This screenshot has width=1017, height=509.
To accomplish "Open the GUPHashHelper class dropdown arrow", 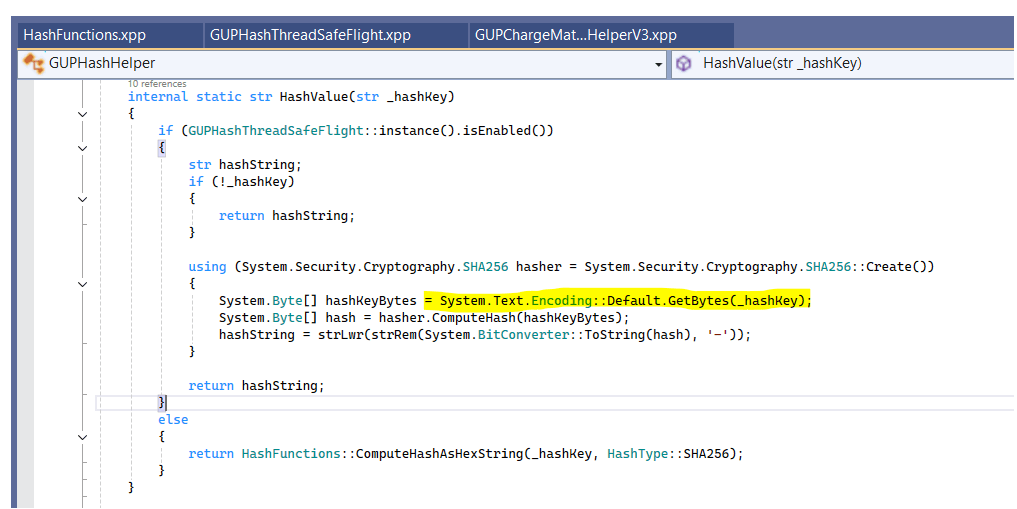I will [658, 64].
